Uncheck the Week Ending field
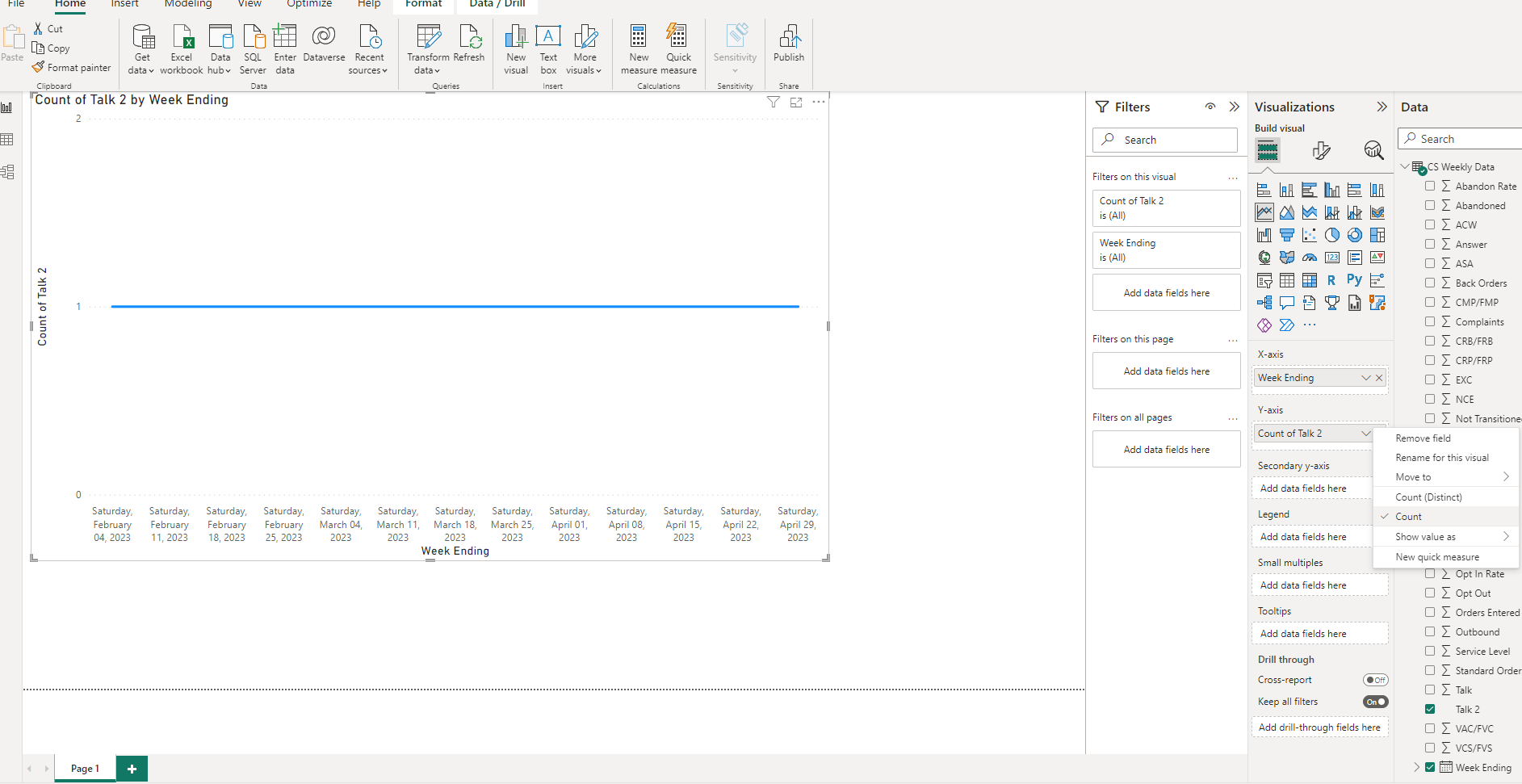This screenshot has height=784, width=1522. click(x=1430, y=767)
